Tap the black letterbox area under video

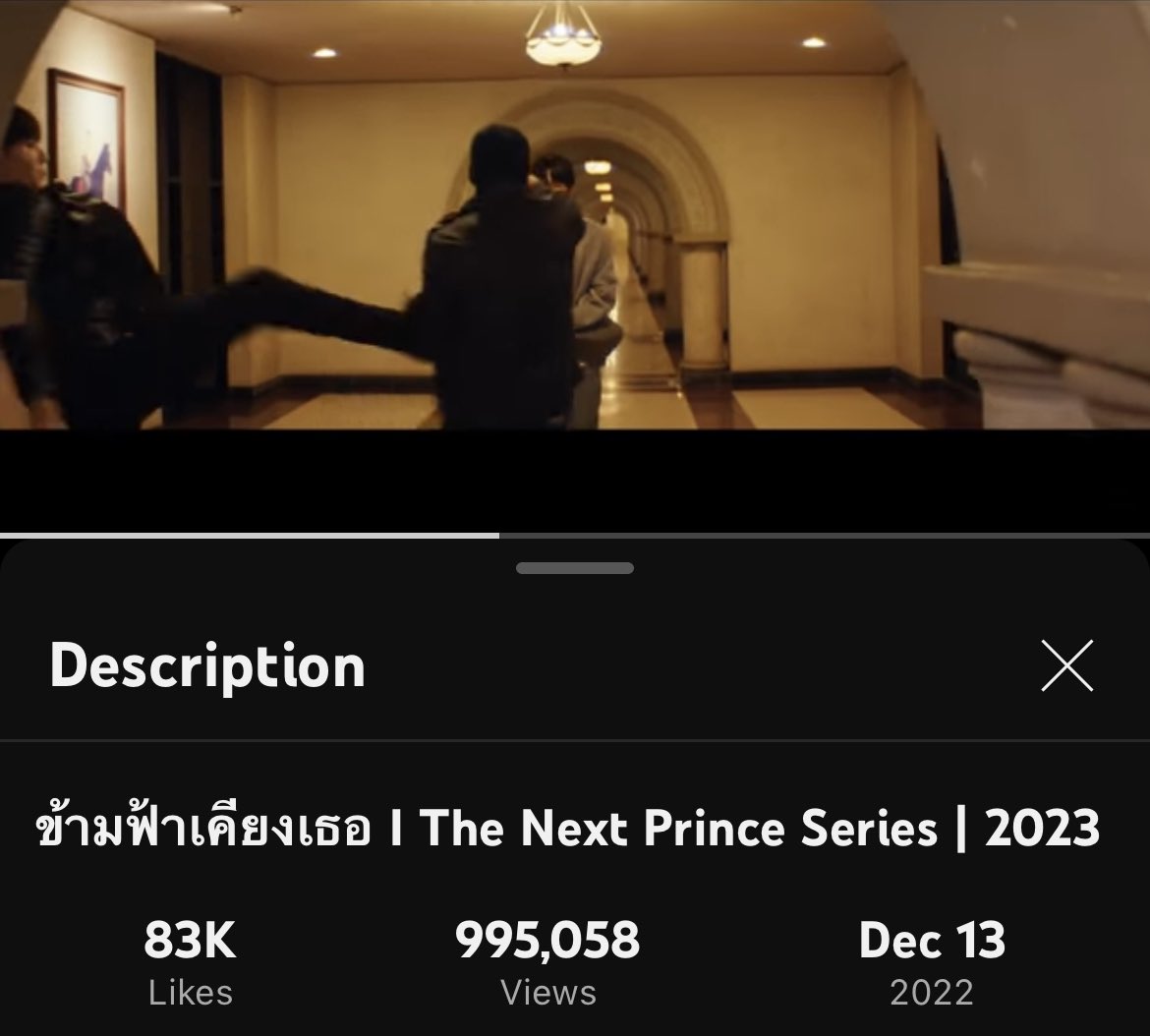click(575, 481)
